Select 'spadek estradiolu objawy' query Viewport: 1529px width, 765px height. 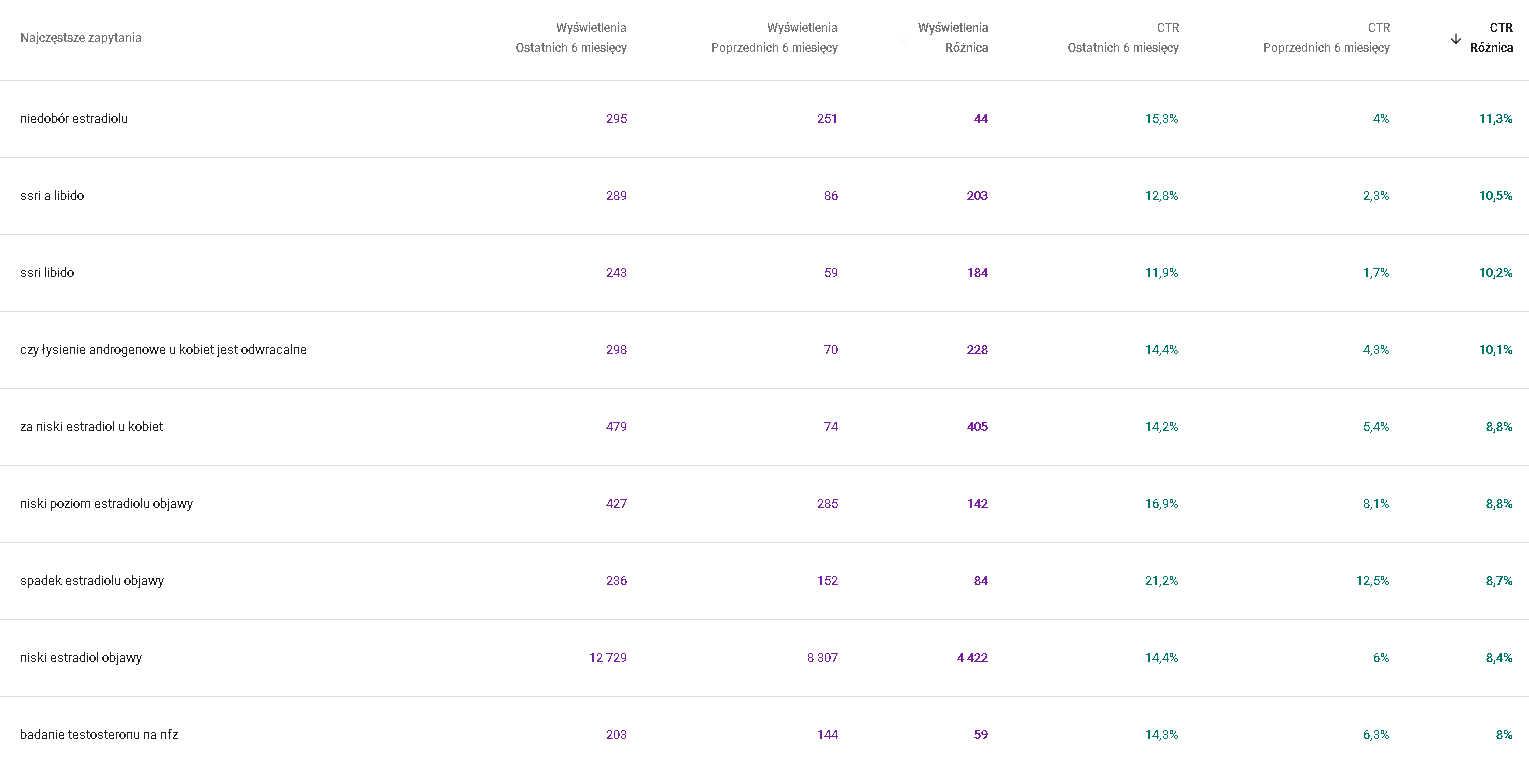pos(92,581)
